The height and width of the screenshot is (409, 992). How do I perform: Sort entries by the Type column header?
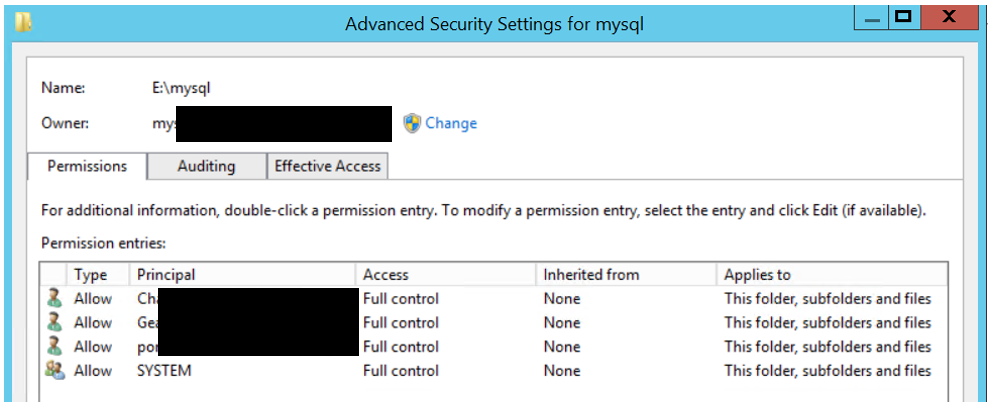90,274
